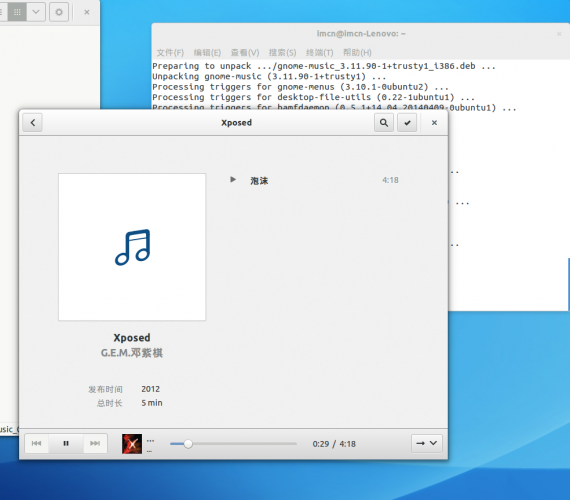This screenshot has height=500, width=570.
Task: Go back using the header arrow button
Action: (x=33, y=123)
